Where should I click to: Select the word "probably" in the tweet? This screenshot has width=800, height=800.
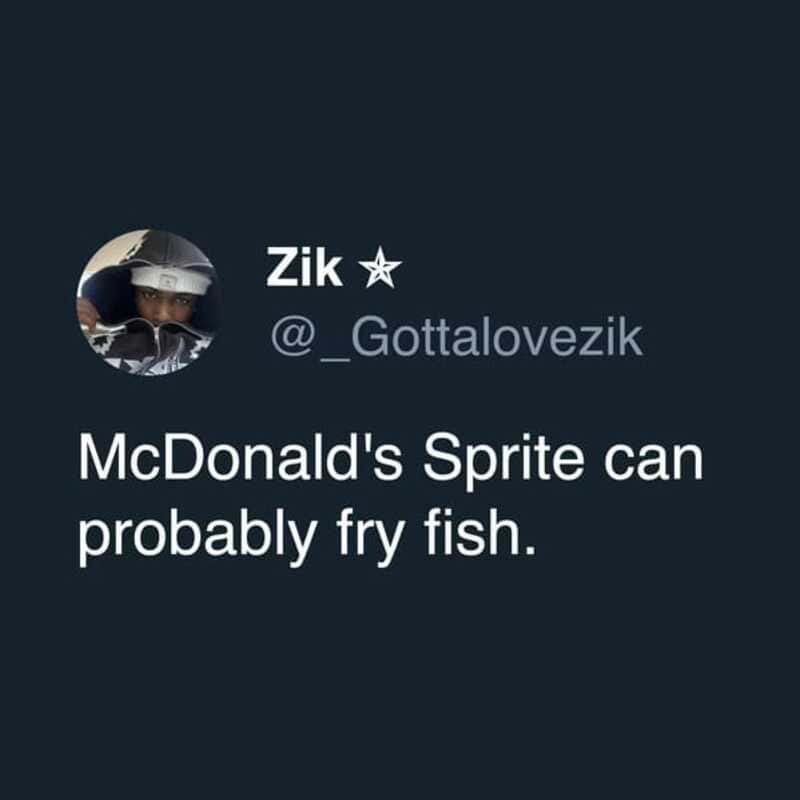(x=193, y=536)
